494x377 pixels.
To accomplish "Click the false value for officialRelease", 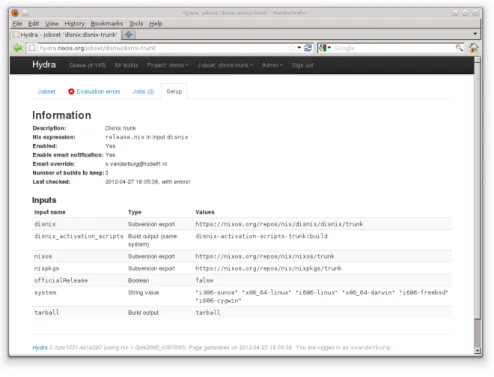I will point(204,280).
